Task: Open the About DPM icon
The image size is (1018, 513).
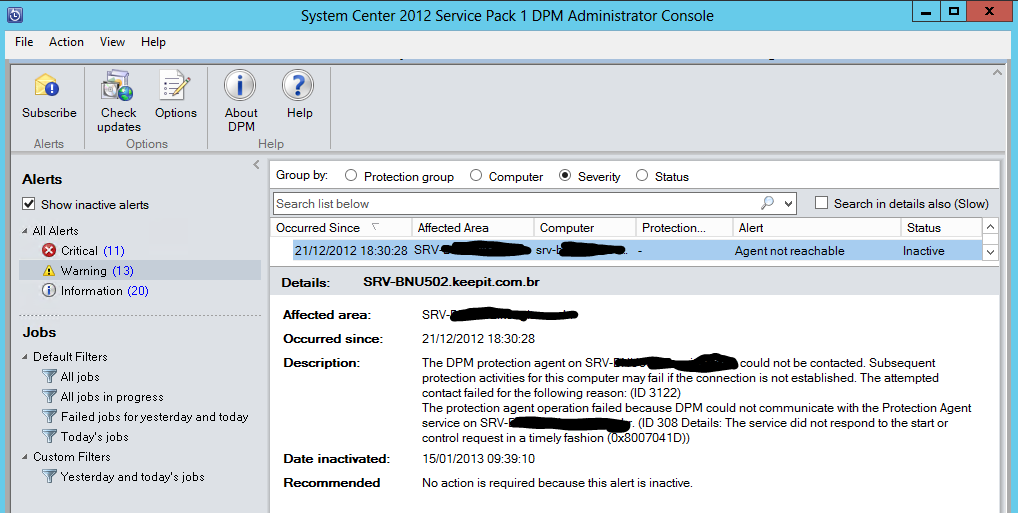Action: coord(240,87)
